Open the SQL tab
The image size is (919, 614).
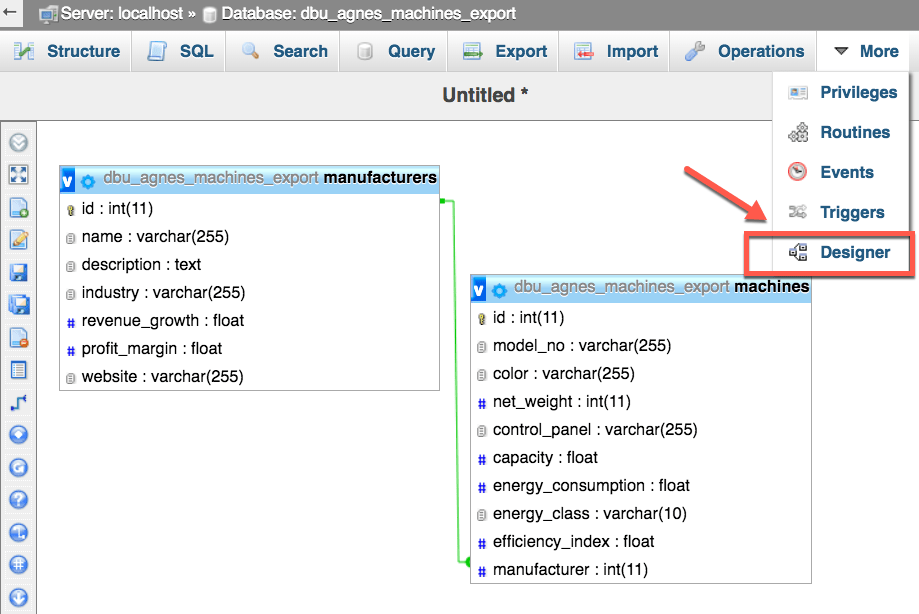(189, 51)
